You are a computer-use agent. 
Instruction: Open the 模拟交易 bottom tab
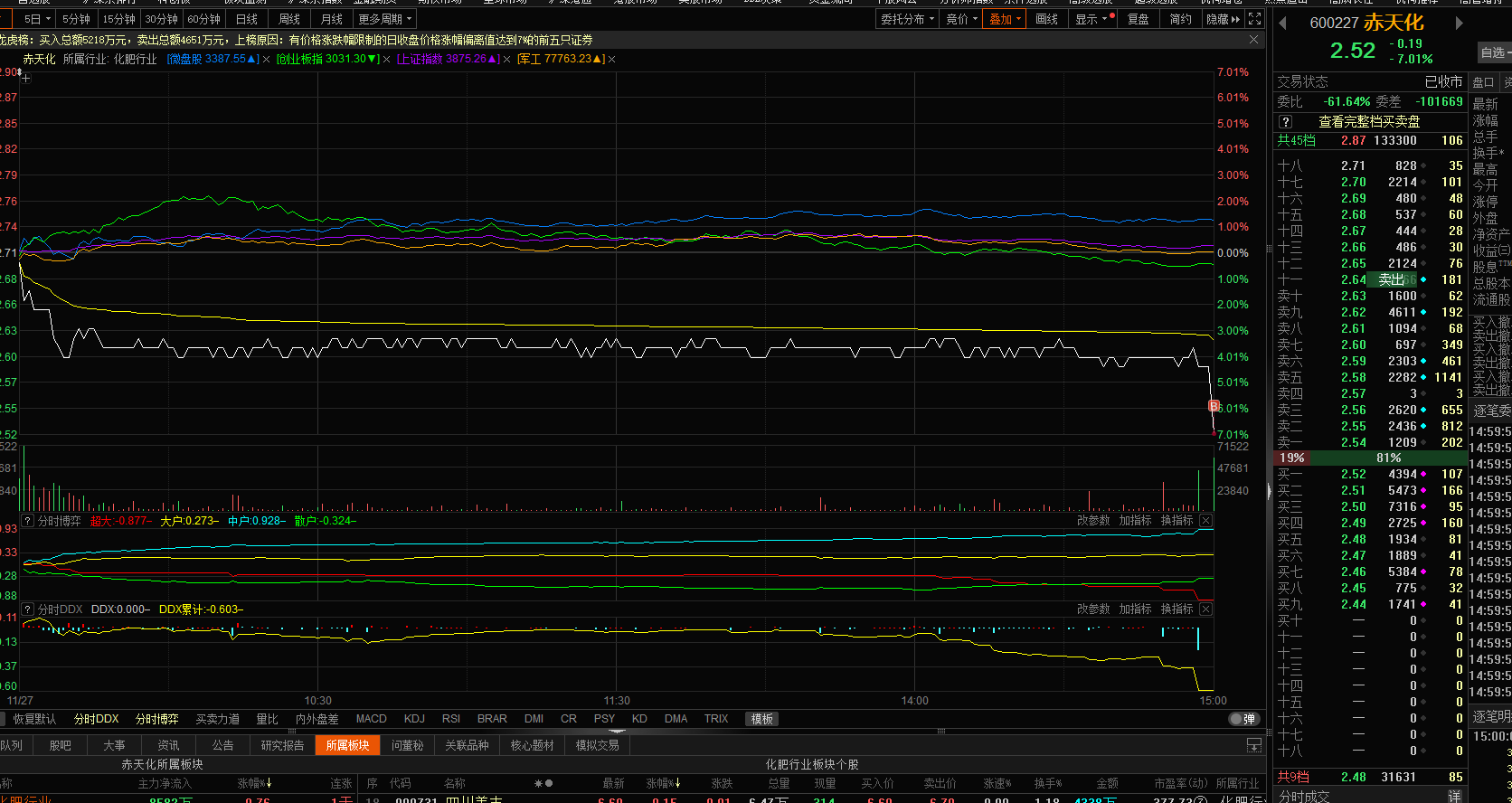597,745
